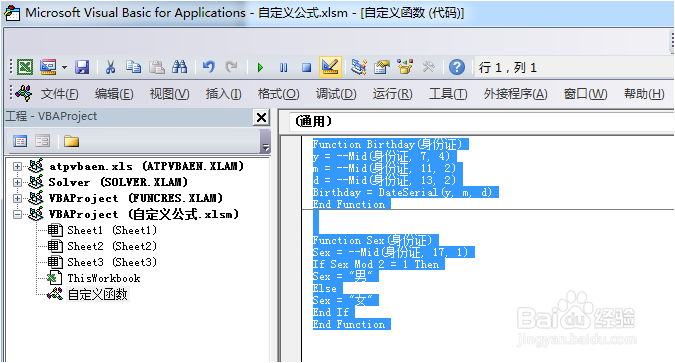Toggle Design Mode icon
675x363 pixels.
coord(330,67)
